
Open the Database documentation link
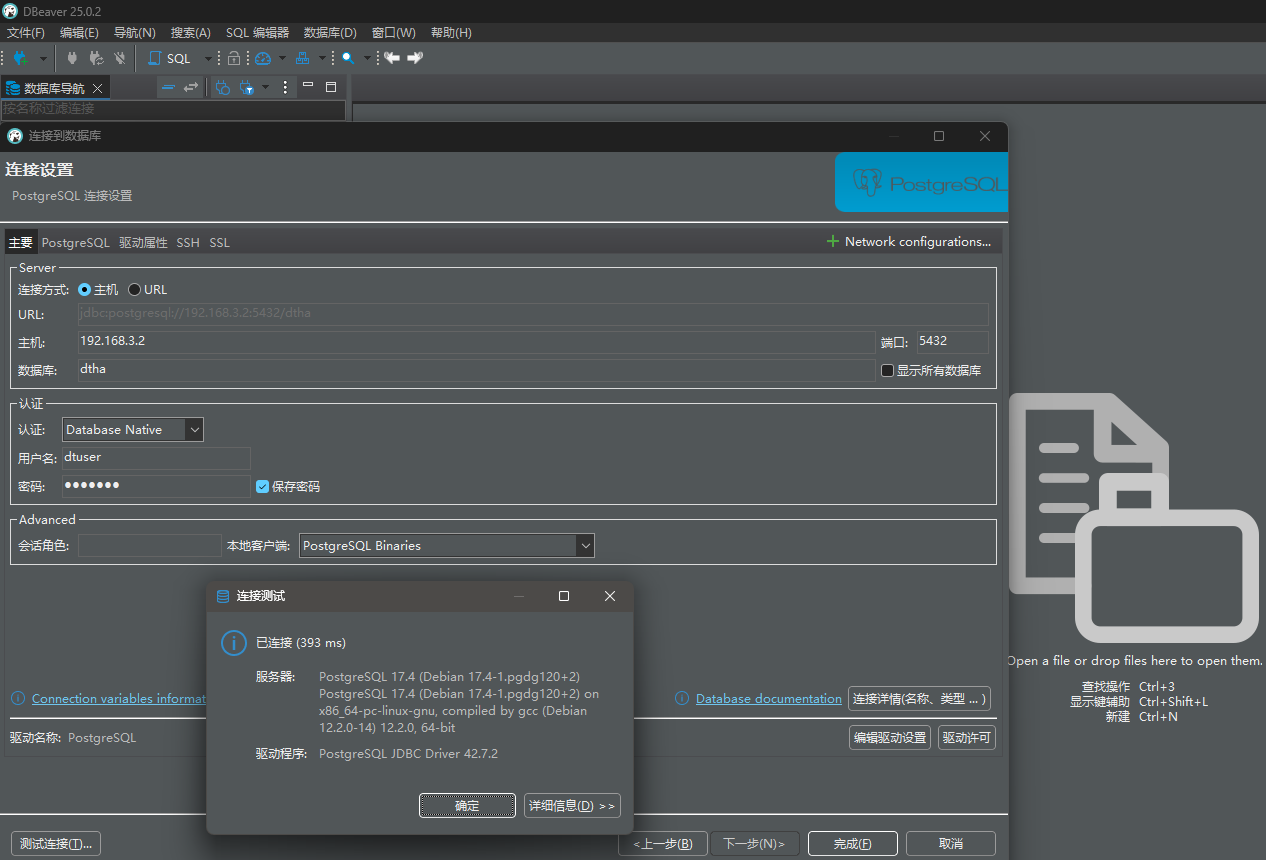pos(768,699)
